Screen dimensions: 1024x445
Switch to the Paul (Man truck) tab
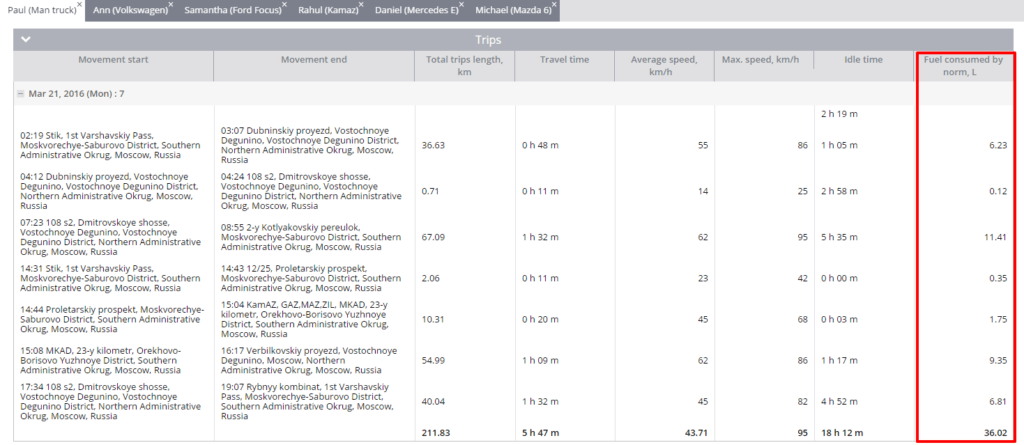[42, 10]
